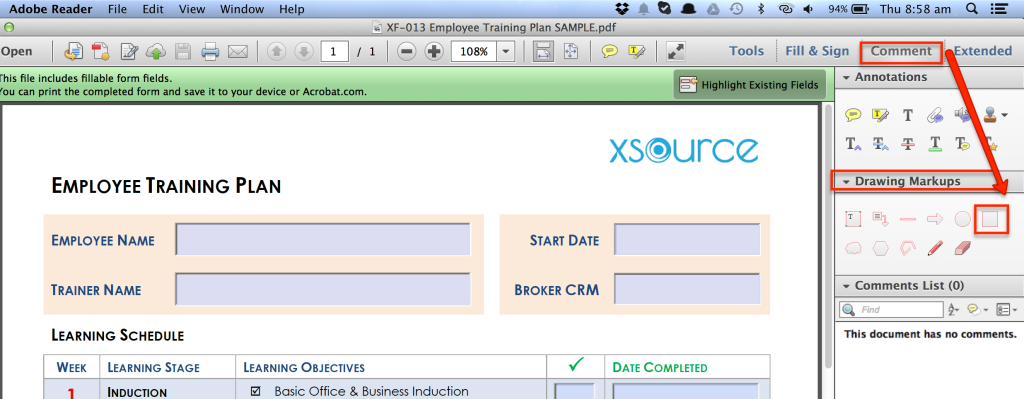Go to next page with down arrow

click(x=304, y=52)
